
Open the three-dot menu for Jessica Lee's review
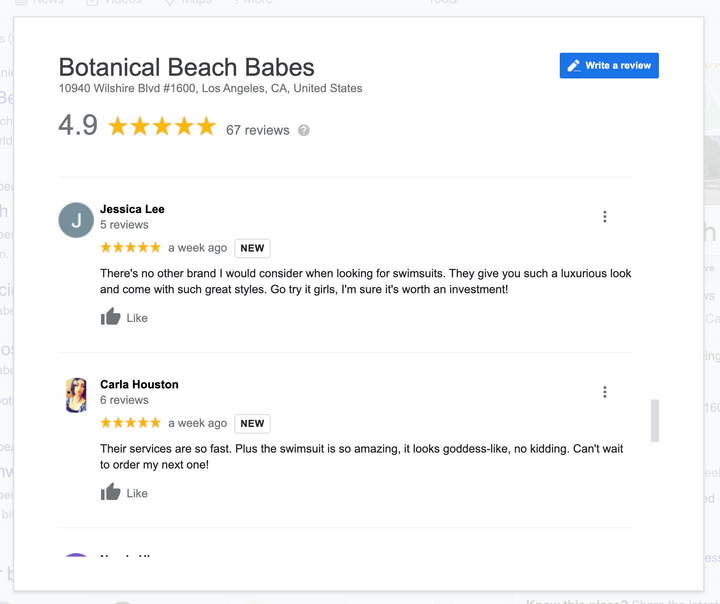[x=605, y=217]
